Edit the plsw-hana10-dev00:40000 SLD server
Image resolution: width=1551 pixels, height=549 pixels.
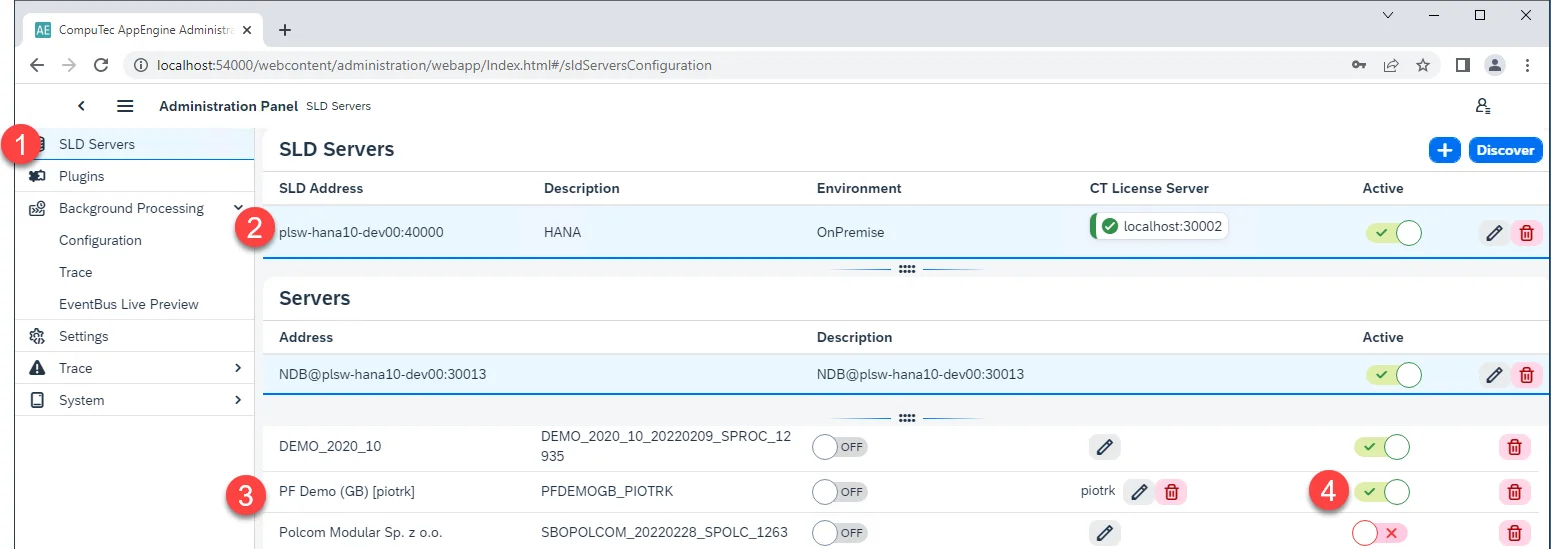1494,233
